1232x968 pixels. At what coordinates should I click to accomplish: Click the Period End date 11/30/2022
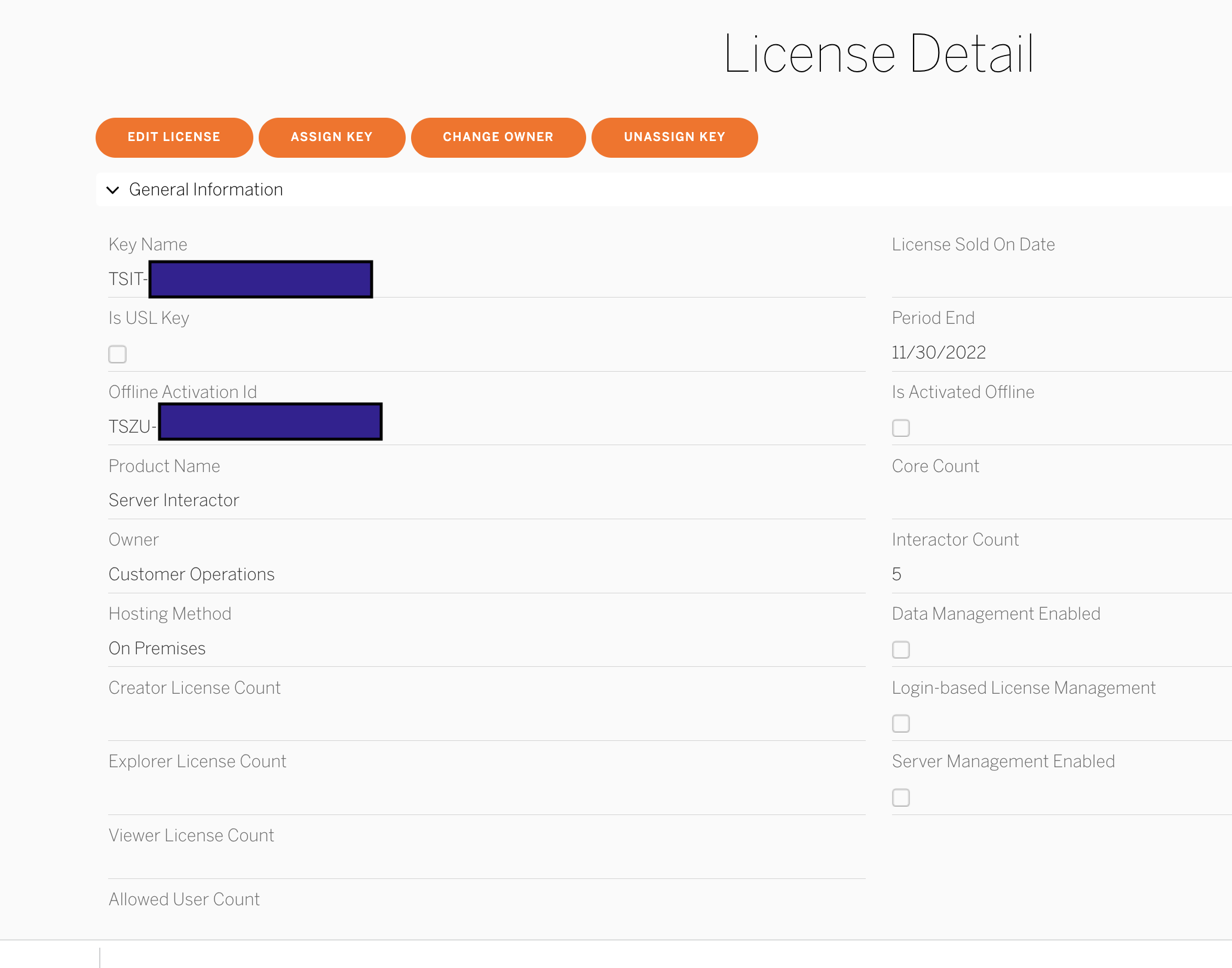[939, 353]
